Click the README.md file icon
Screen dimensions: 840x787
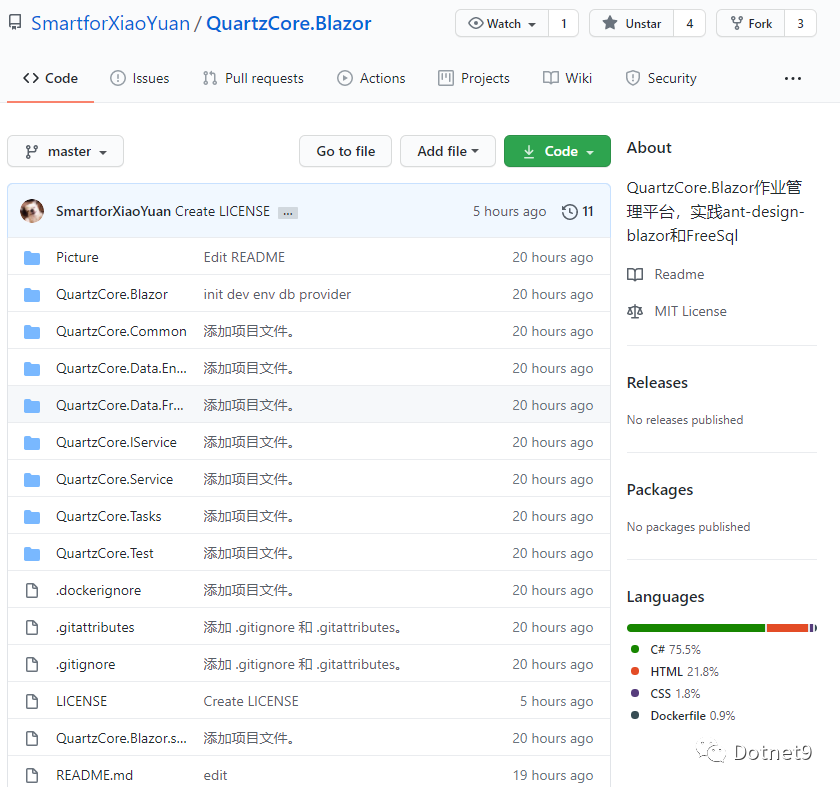point(32,775)
